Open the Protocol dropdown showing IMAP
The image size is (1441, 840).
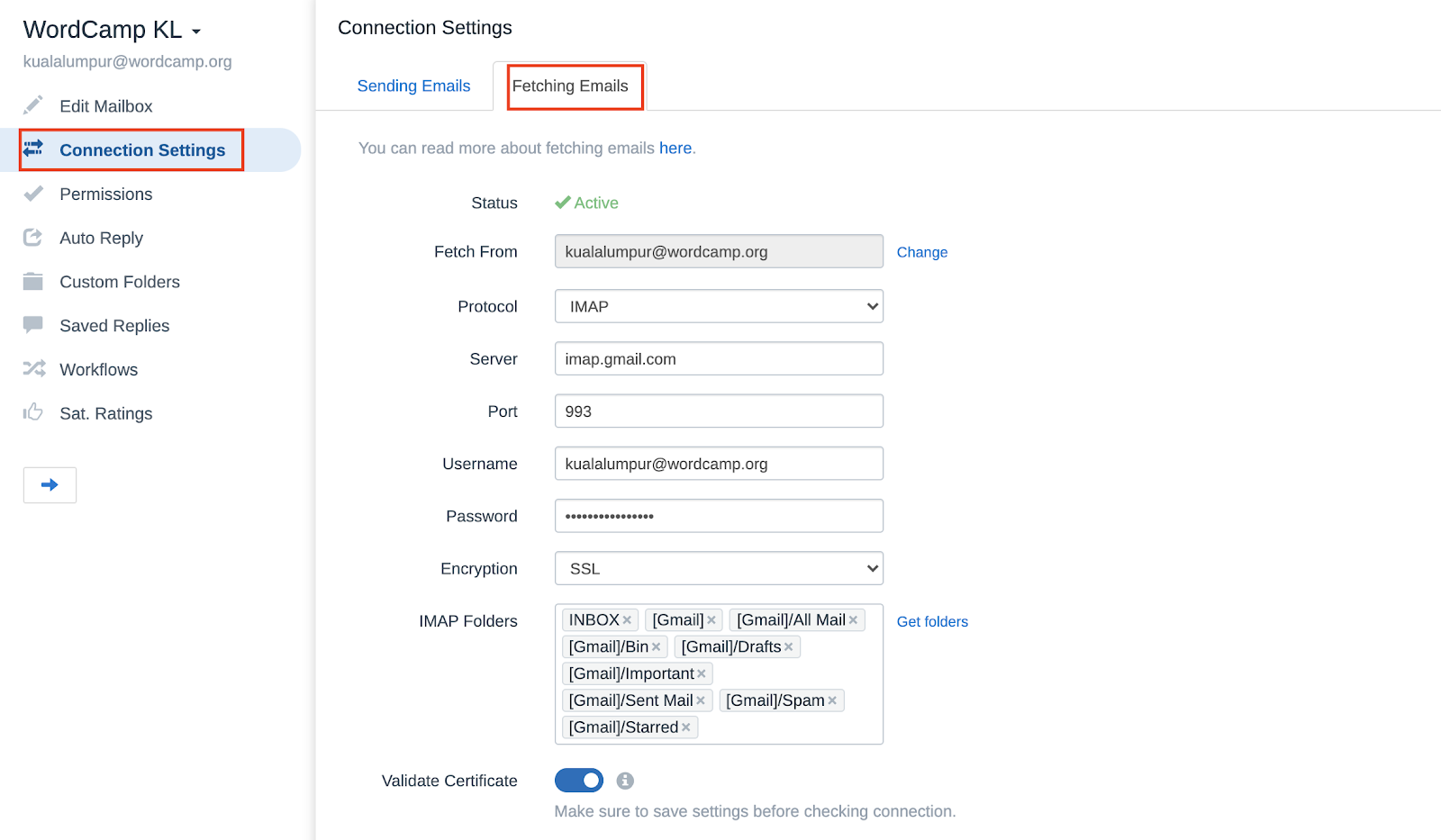pos(719,306)
